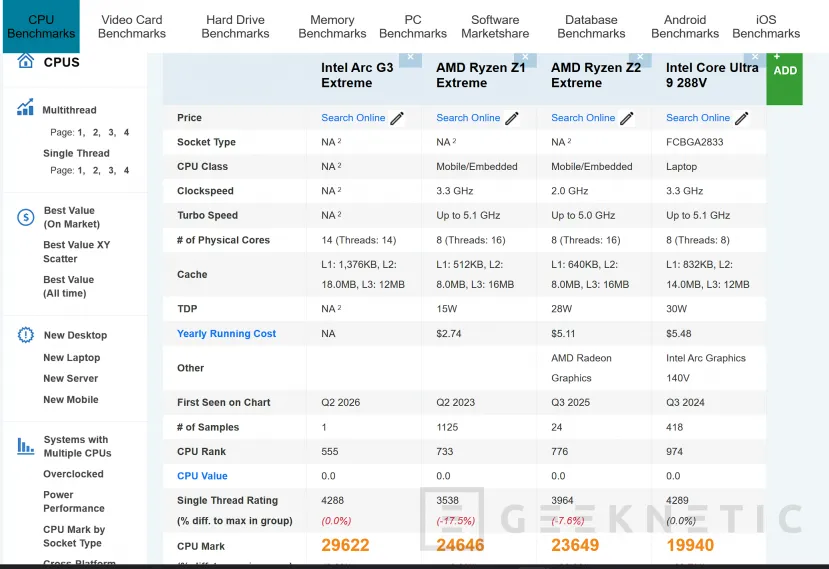Open the Yearly Running Cost link
The width and height of the screenshot is (829, 569).
coord(226,334)
